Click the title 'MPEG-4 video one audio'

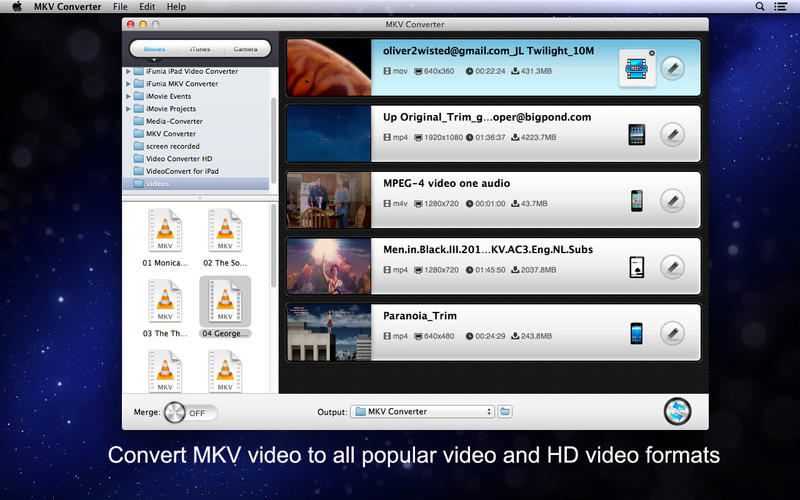(446, 183)
